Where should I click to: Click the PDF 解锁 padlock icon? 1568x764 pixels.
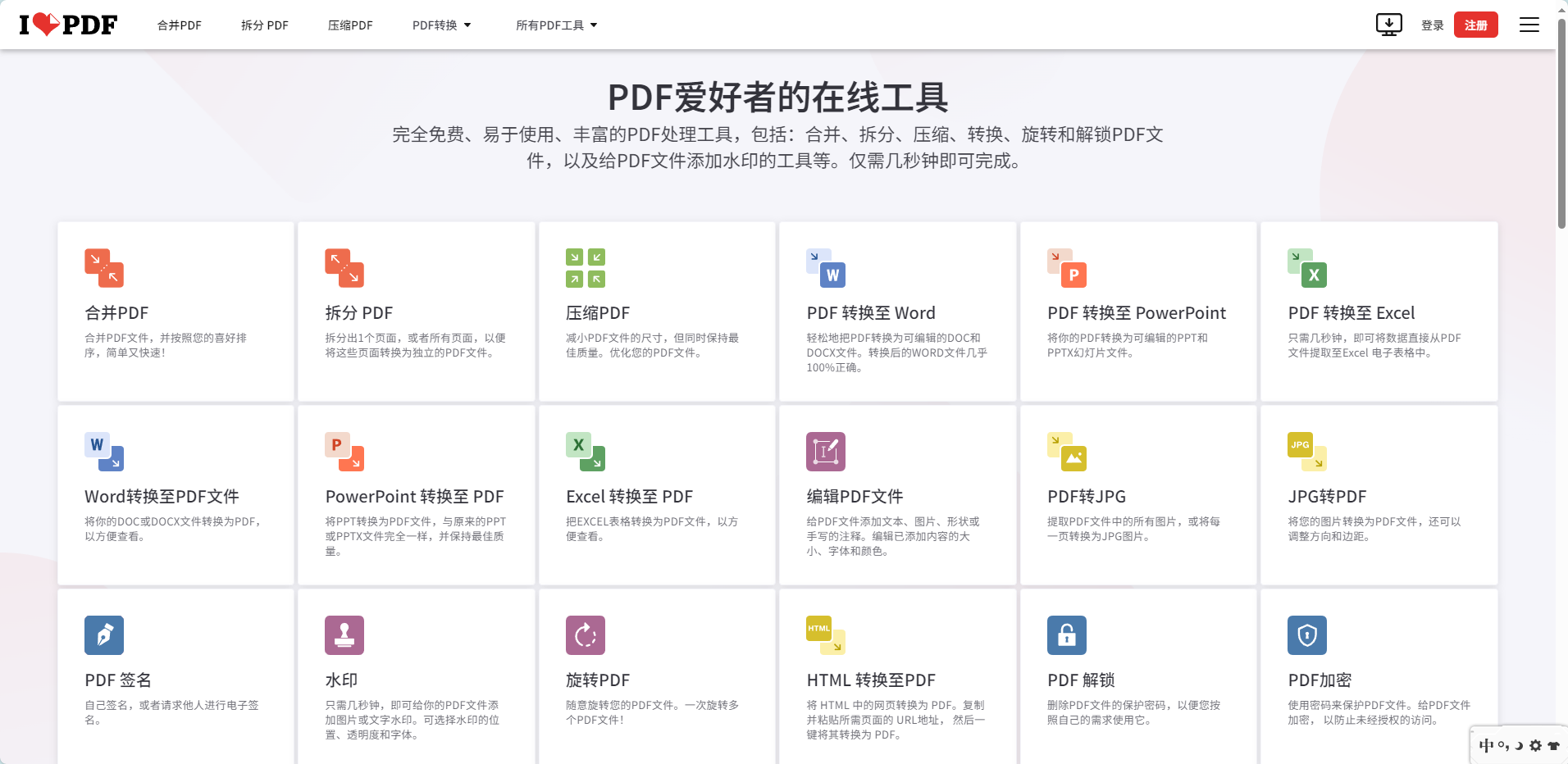tap(1067, 635)
